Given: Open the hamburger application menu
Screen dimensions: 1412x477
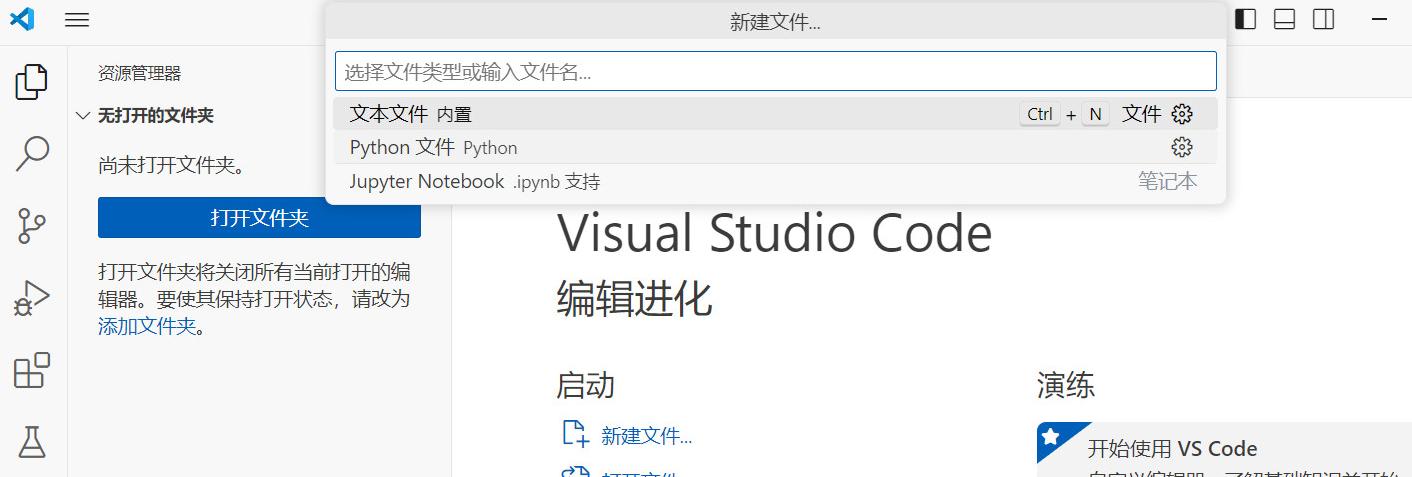Looking at the screenshot, I should pyautogui.click(x=77, y=19).
